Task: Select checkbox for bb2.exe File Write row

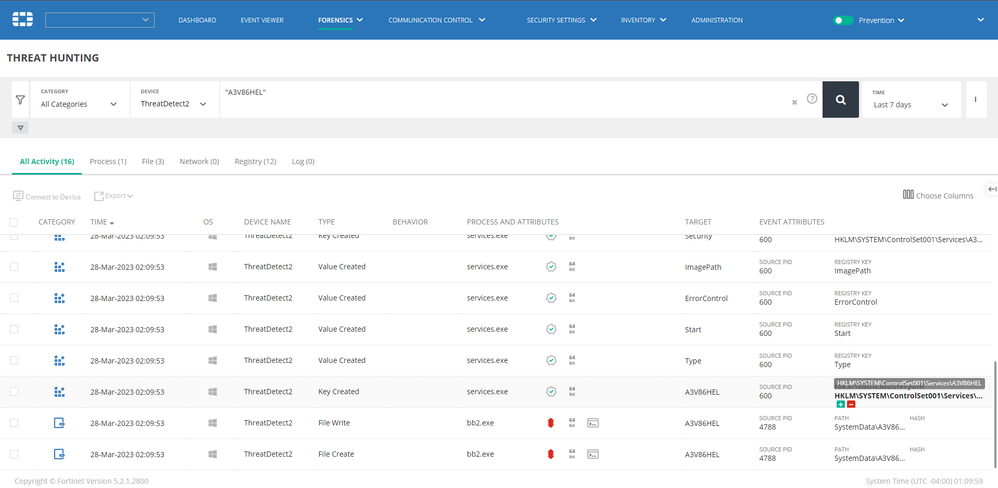Action: point(14,423)
